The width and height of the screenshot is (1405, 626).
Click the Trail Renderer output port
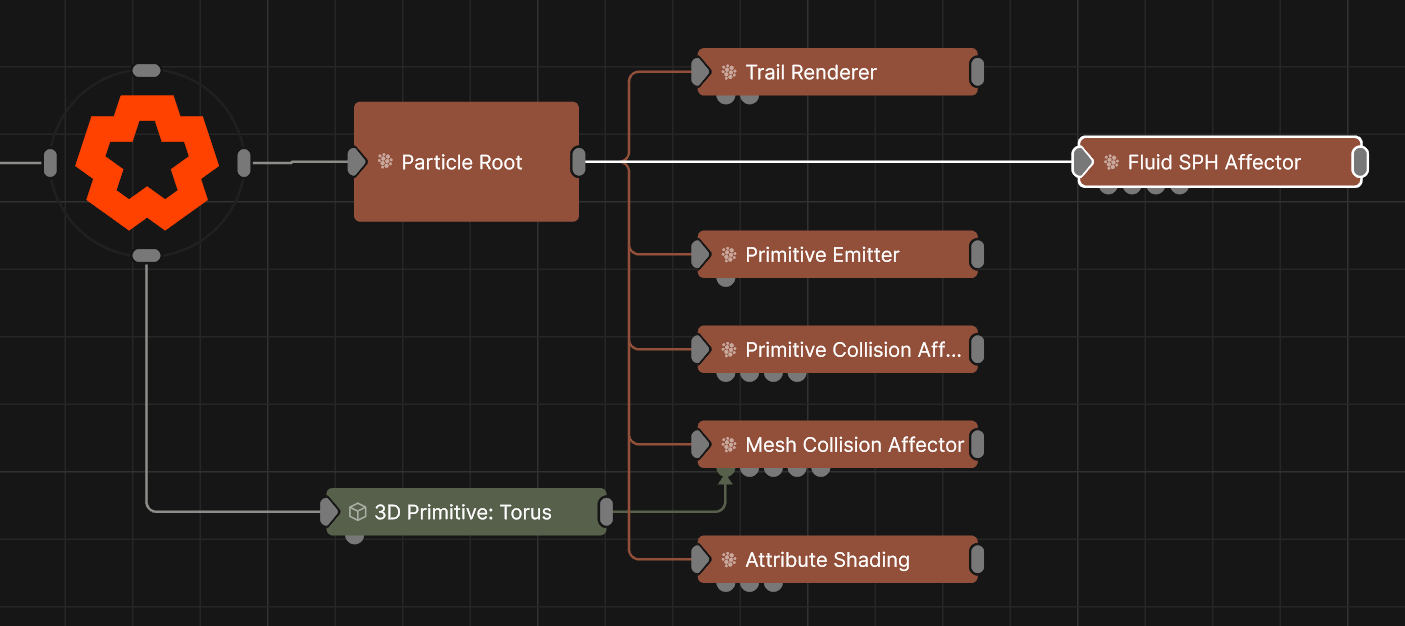(x=977, y=72)
